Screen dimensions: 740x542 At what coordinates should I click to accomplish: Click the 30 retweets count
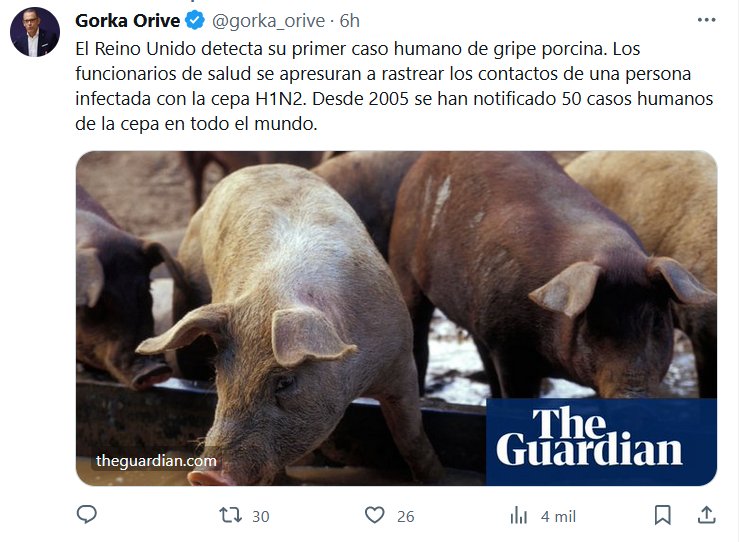tap(261, 517)
